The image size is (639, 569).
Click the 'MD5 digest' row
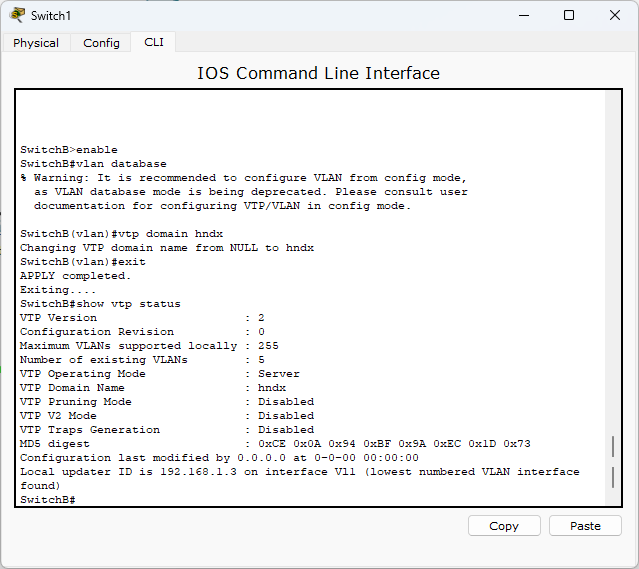(x=275, y=444)
